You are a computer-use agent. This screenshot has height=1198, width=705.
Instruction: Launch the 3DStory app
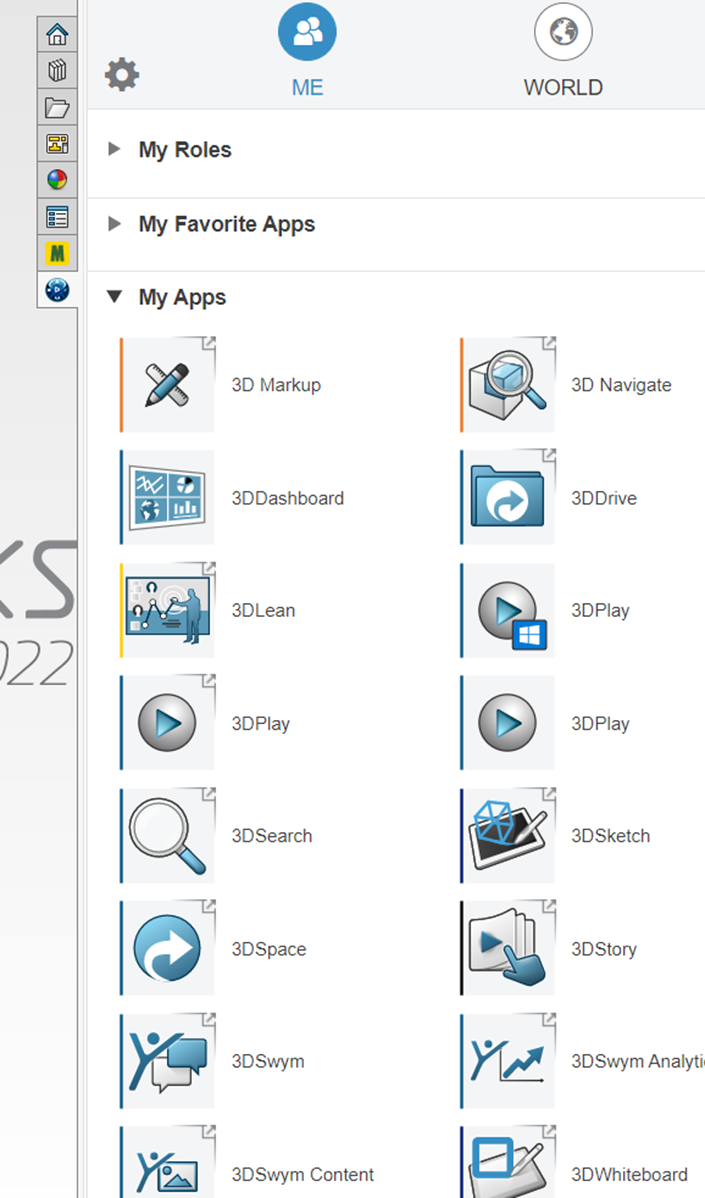(508, 948)
